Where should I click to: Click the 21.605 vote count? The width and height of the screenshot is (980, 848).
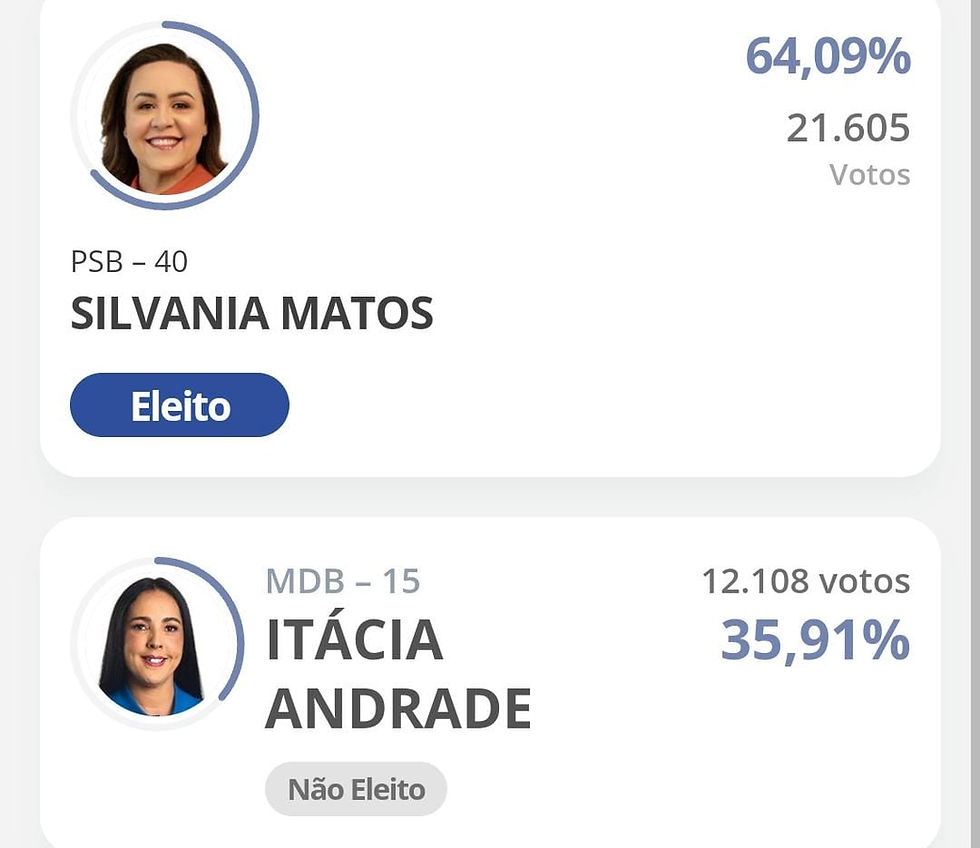point(848,128)
